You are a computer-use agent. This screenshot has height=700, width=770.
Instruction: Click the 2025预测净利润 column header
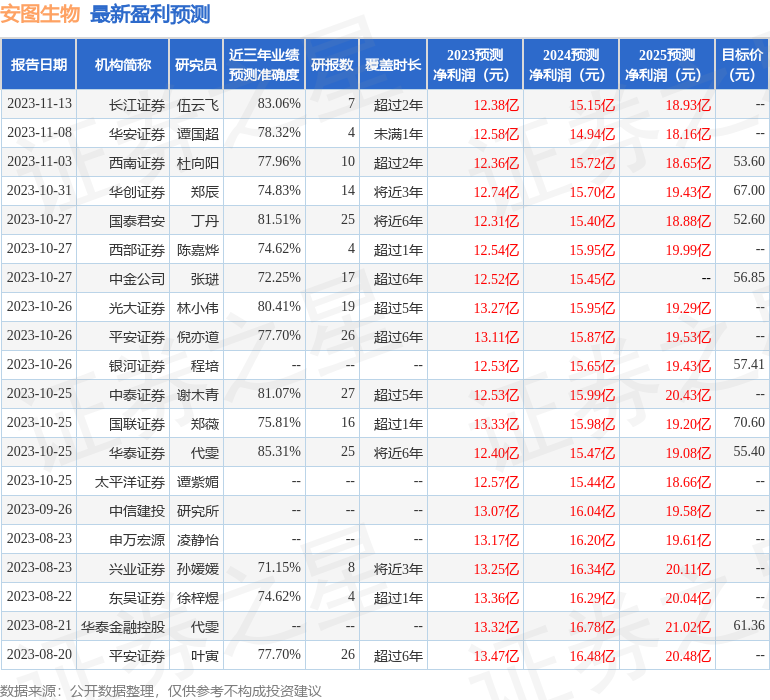tap(667, 64)
